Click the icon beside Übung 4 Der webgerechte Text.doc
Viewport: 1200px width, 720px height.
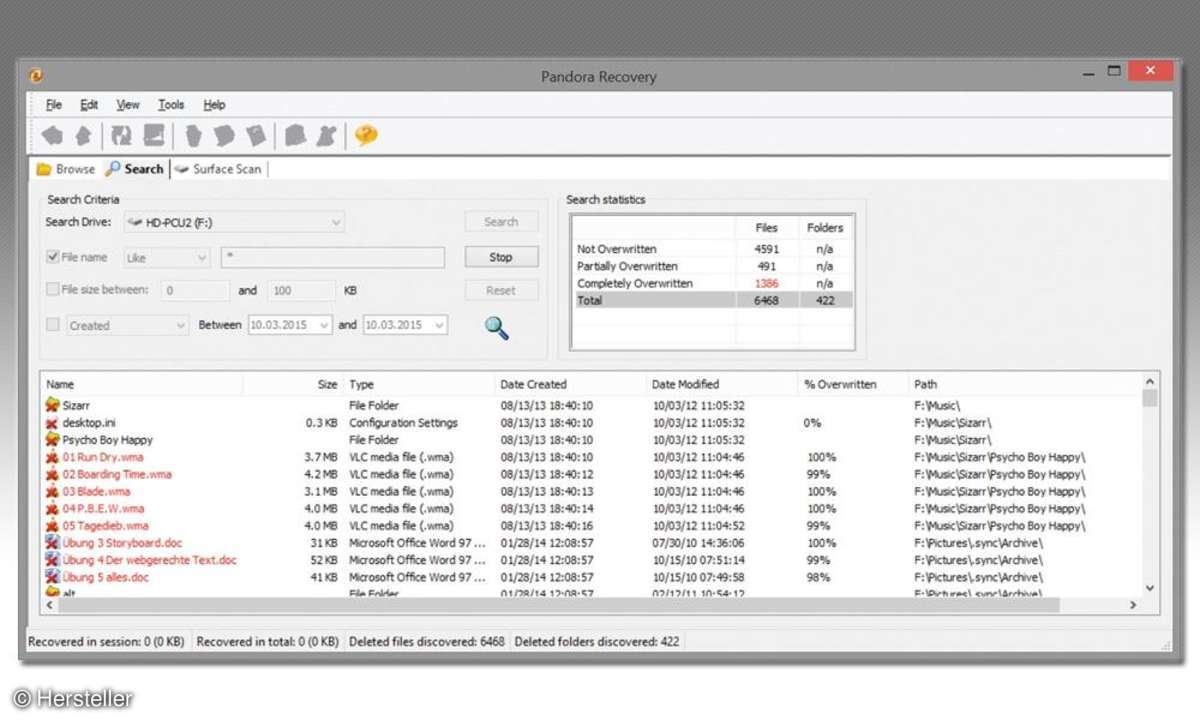pyautogui.click(x=53, y=560)
